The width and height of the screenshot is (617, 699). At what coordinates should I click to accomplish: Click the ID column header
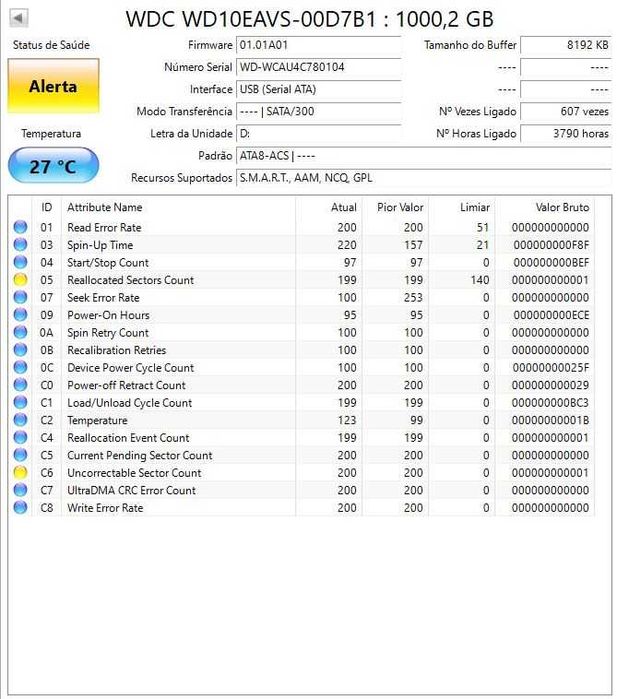(46, 207)
